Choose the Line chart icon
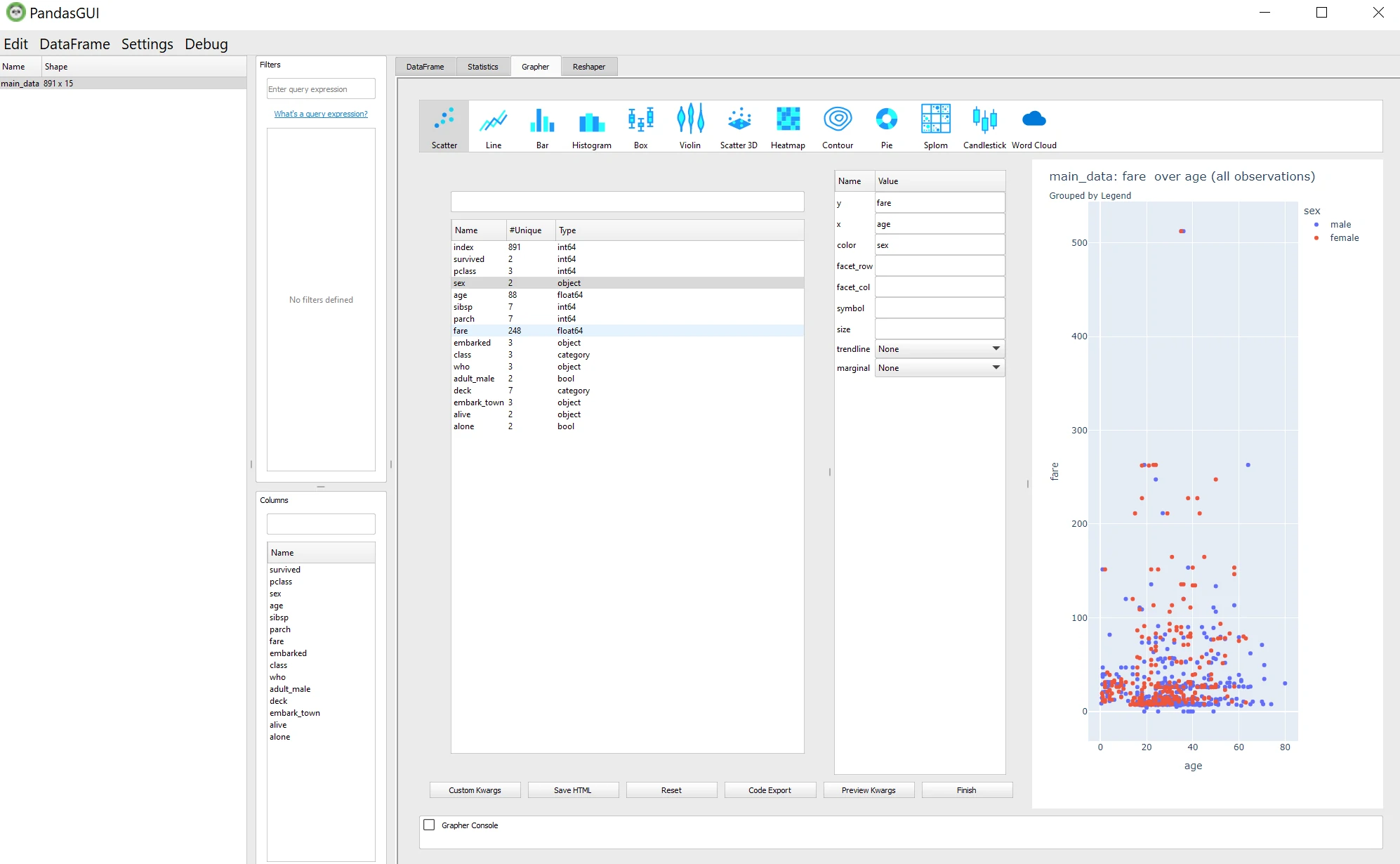1400x864 pixels. (494, 126)
